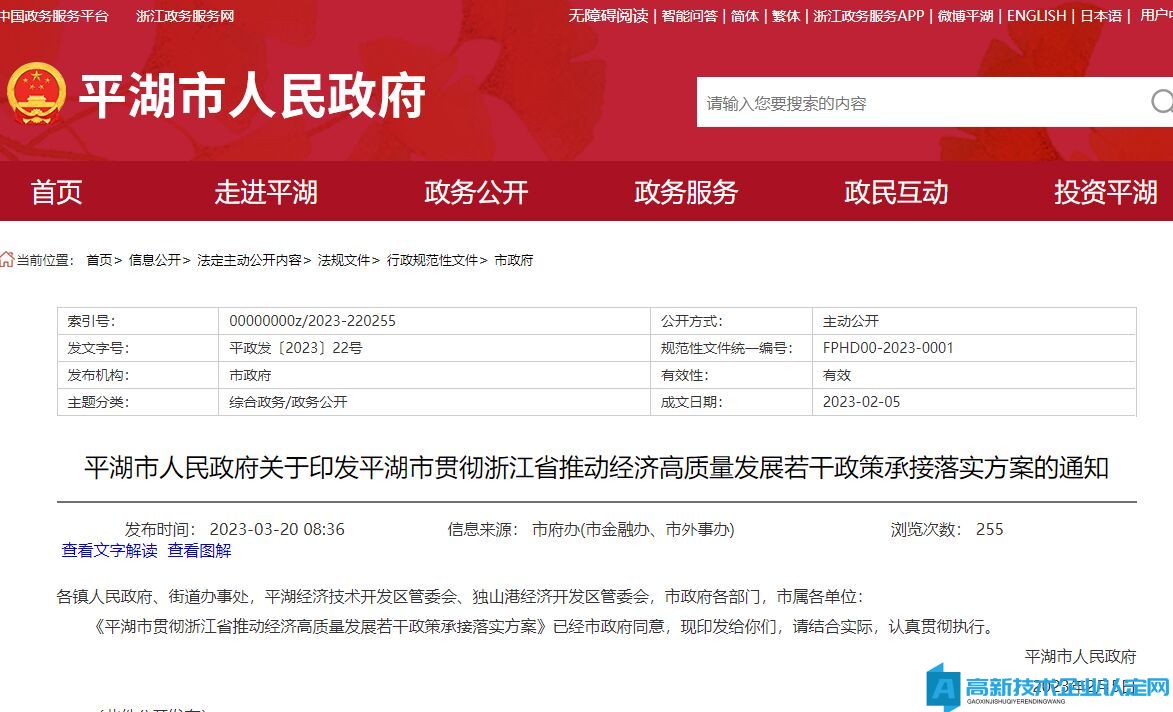Open the 政民互动 menu
1173x712 pixels.
coord(896,192)
